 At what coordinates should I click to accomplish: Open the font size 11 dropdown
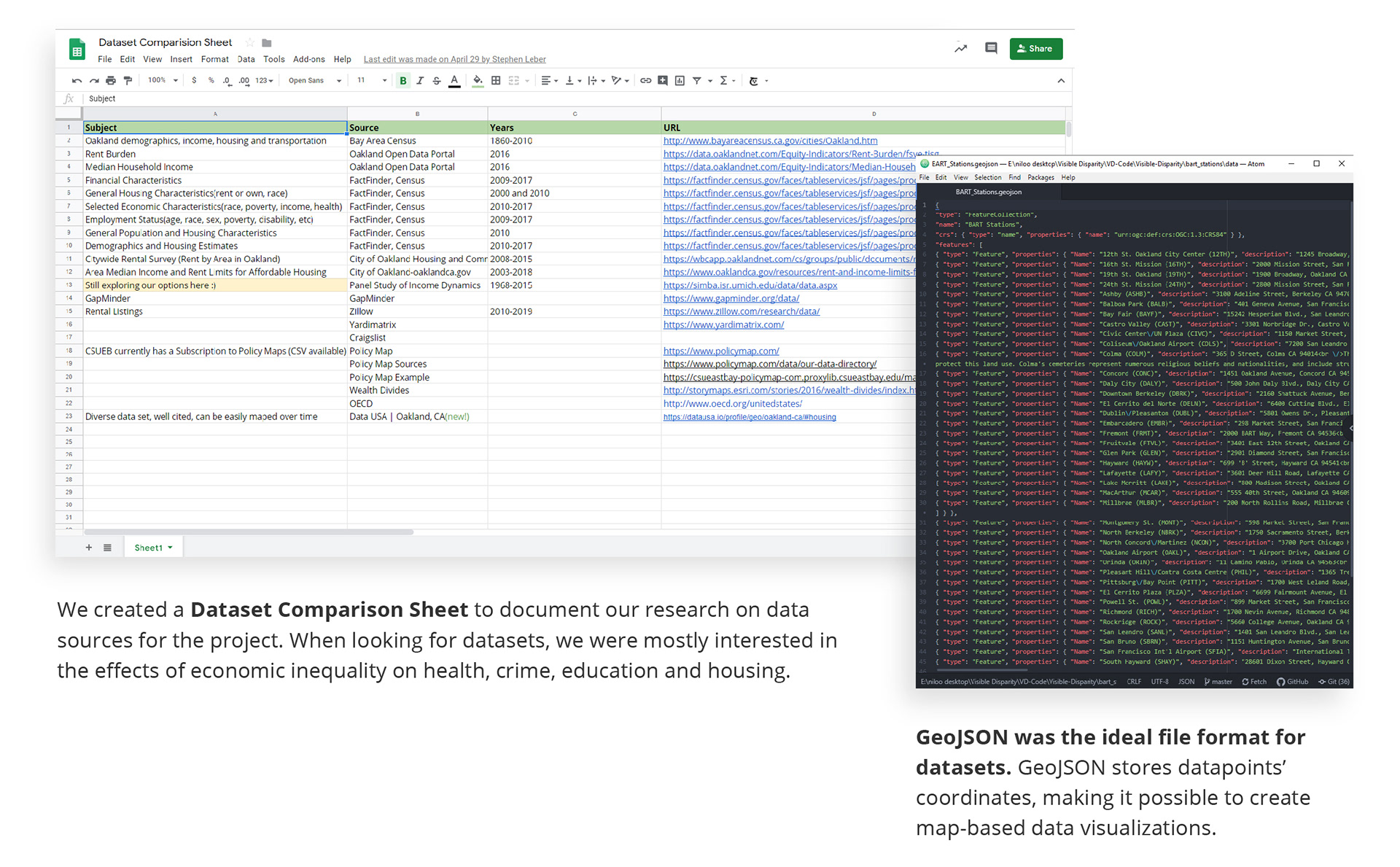[x=372, y=81]
